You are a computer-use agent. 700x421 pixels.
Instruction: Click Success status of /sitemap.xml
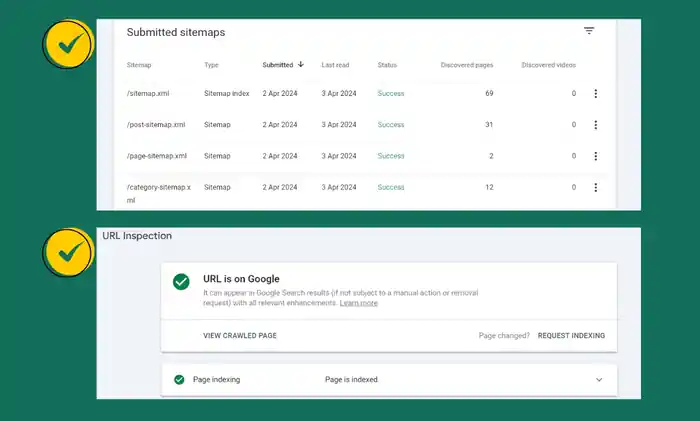pyautogui.click(x=391, y=93)
